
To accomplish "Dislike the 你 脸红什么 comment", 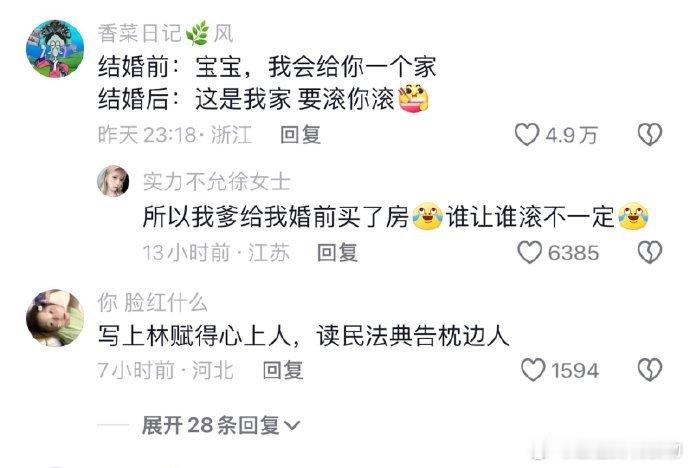I will [x=650, y=370].
